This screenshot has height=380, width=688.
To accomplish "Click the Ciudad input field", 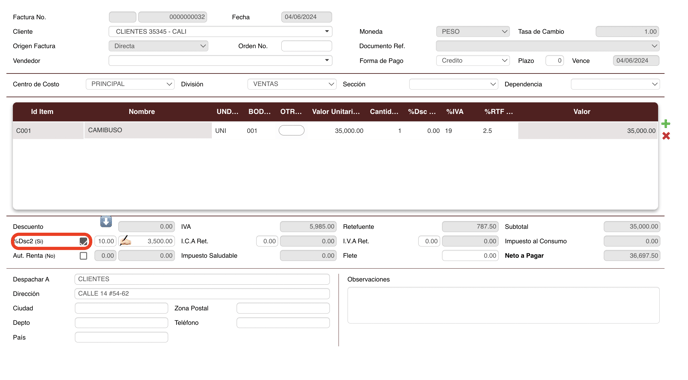I will (122, 308).
